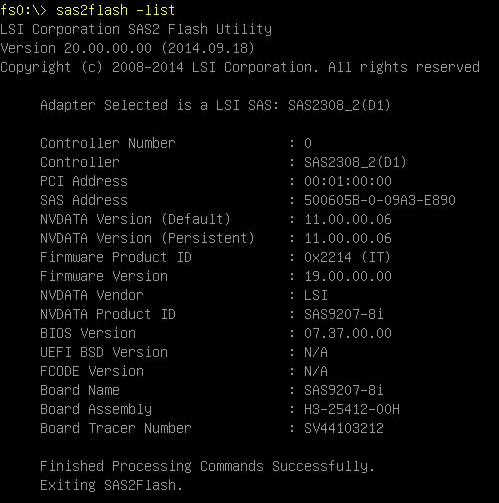Click the Firmware Version 19.00.00.00 value
Viewport: 499px width, 503px height.
pos(348,276)
